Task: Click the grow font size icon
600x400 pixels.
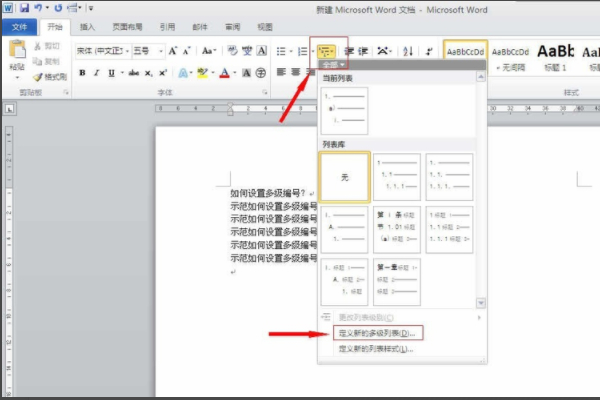Action: coord(174,50)
